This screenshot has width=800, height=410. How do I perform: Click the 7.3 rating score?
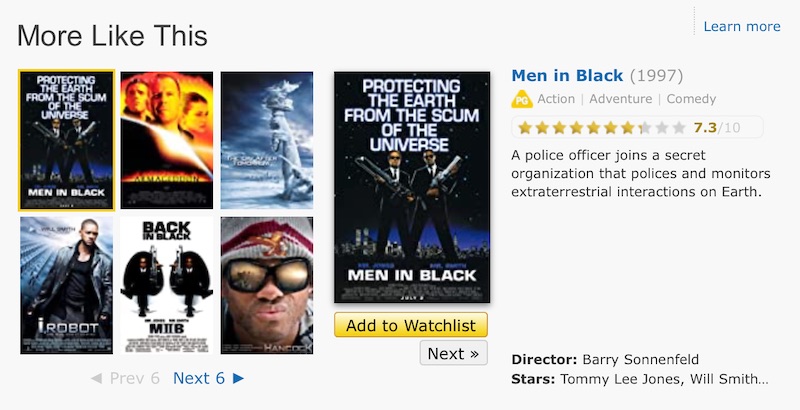pyautogui.click(x=705, y=128)
